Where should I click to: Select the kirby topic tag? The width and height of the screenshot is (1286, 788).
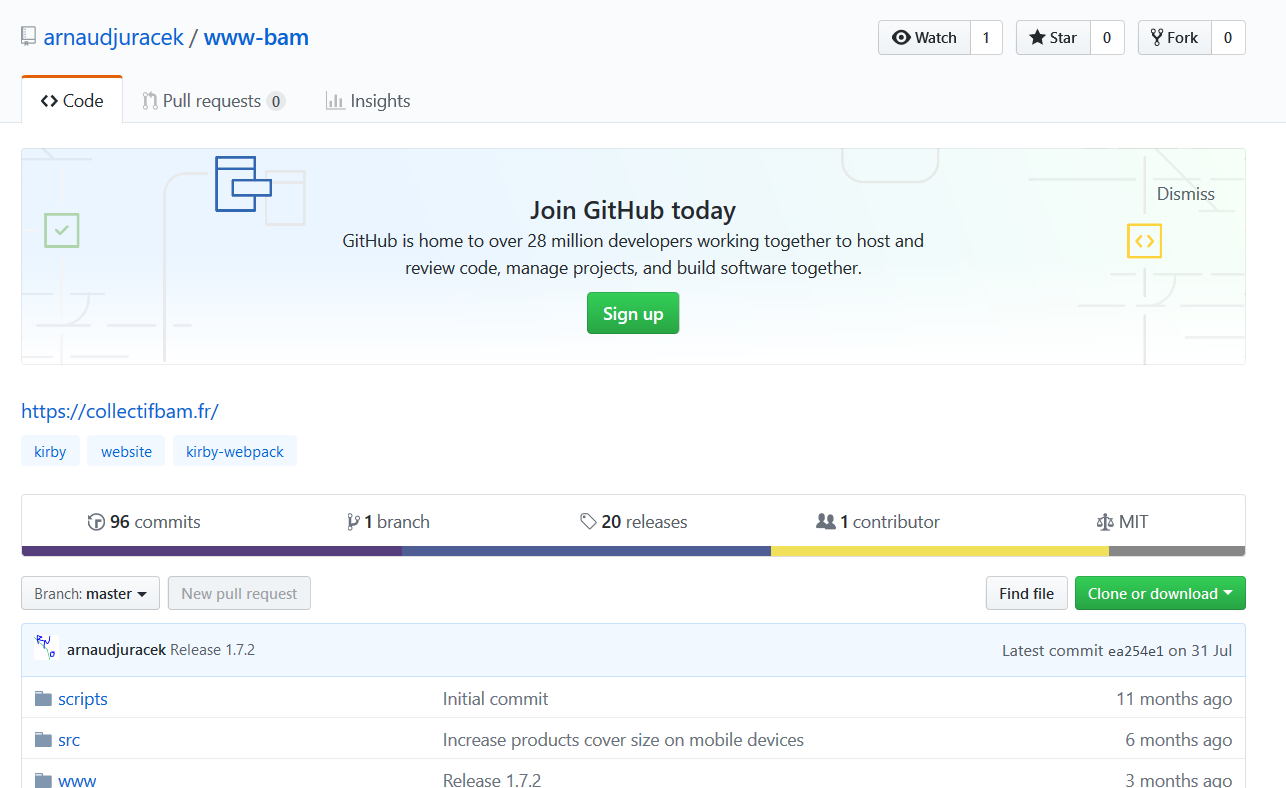[x=50, y=451]
